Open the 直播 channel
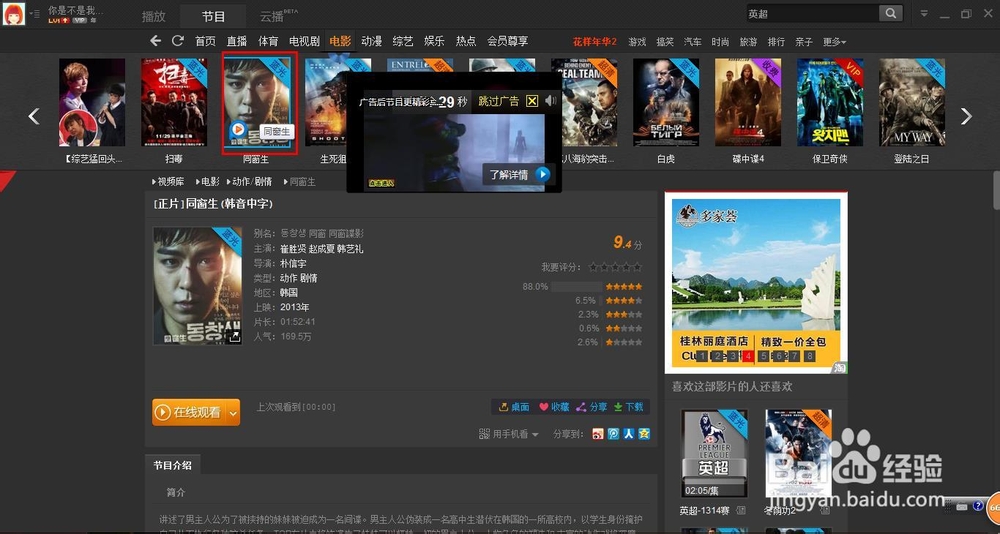The height and width of the screenshot is (534, 1000). tap(237, 41)
